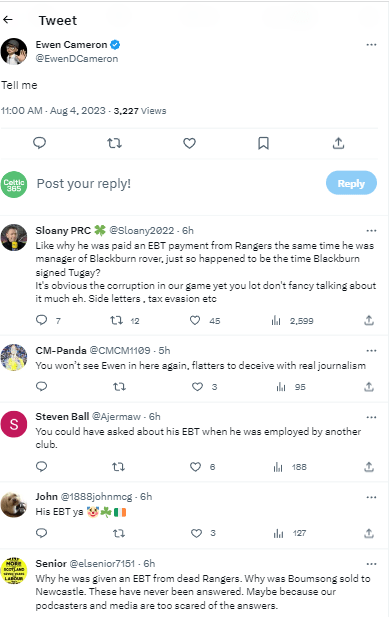Like Sloany PRC's reply with 45 likes
The image size is (389, 617).
[195, 320]
